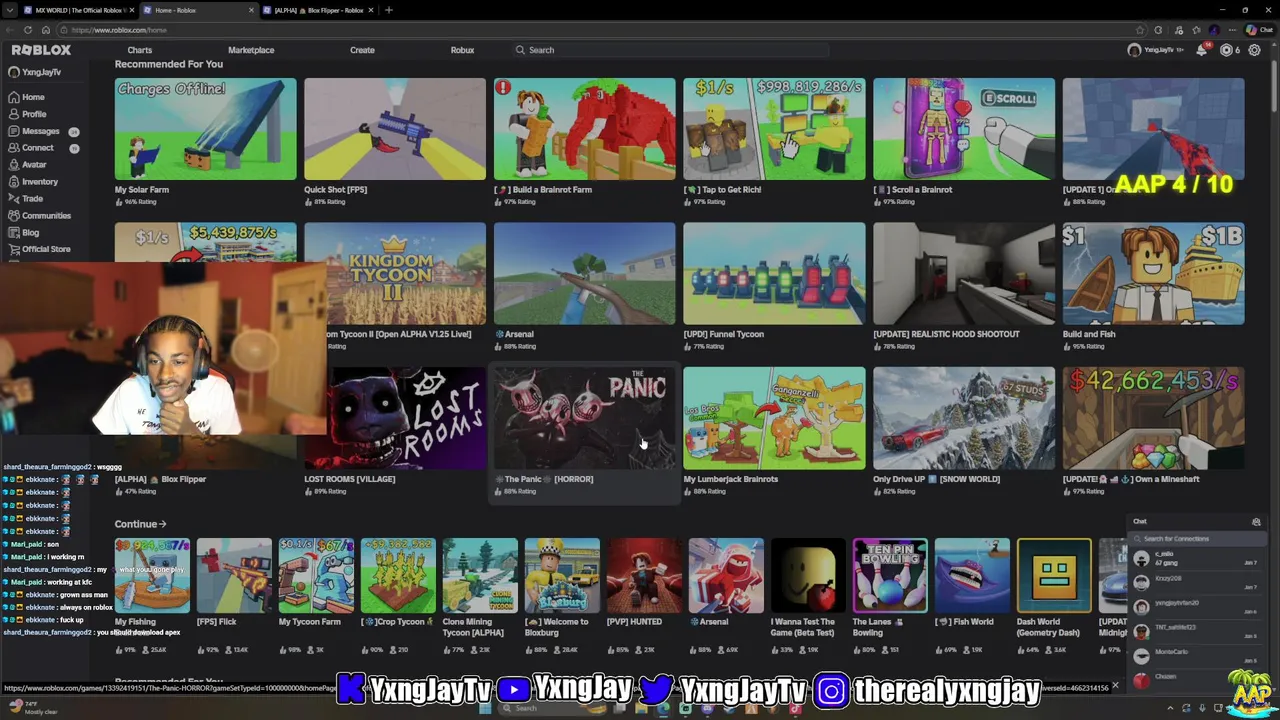Open the My Solar Farm game title

point(142,190)
